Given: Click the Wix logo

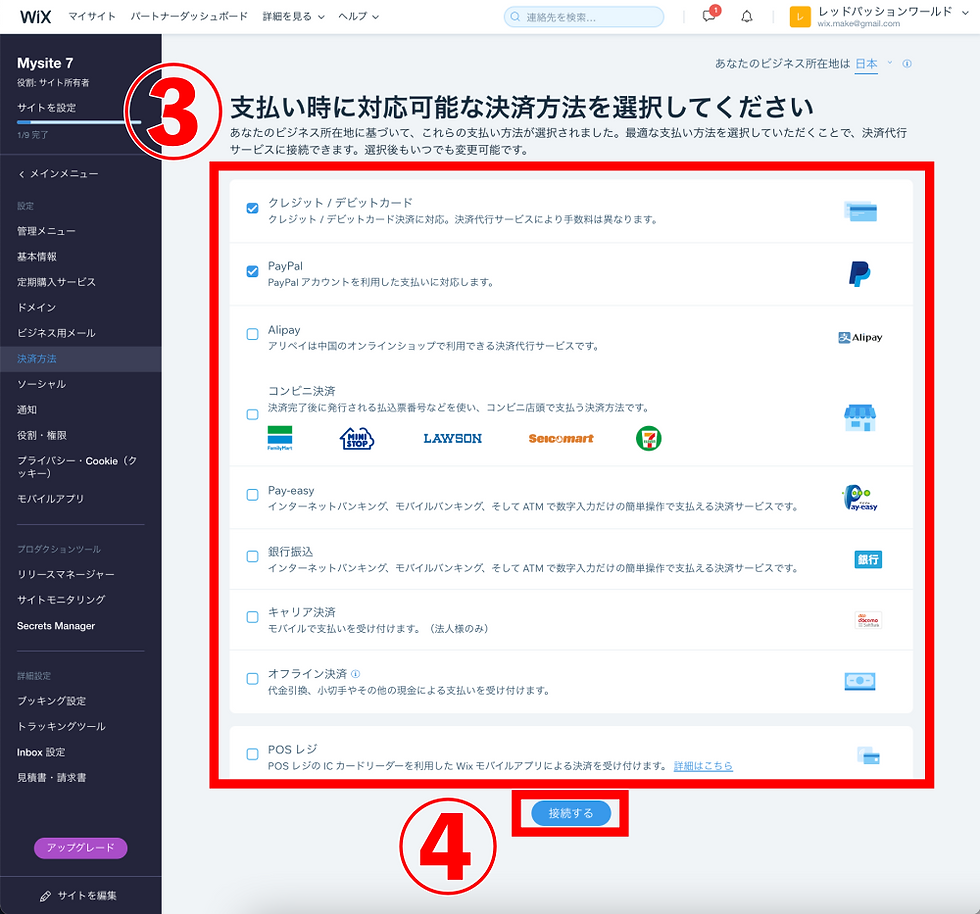Looking at the screenshot, I should pyautogui.click(x=36, y=17).
